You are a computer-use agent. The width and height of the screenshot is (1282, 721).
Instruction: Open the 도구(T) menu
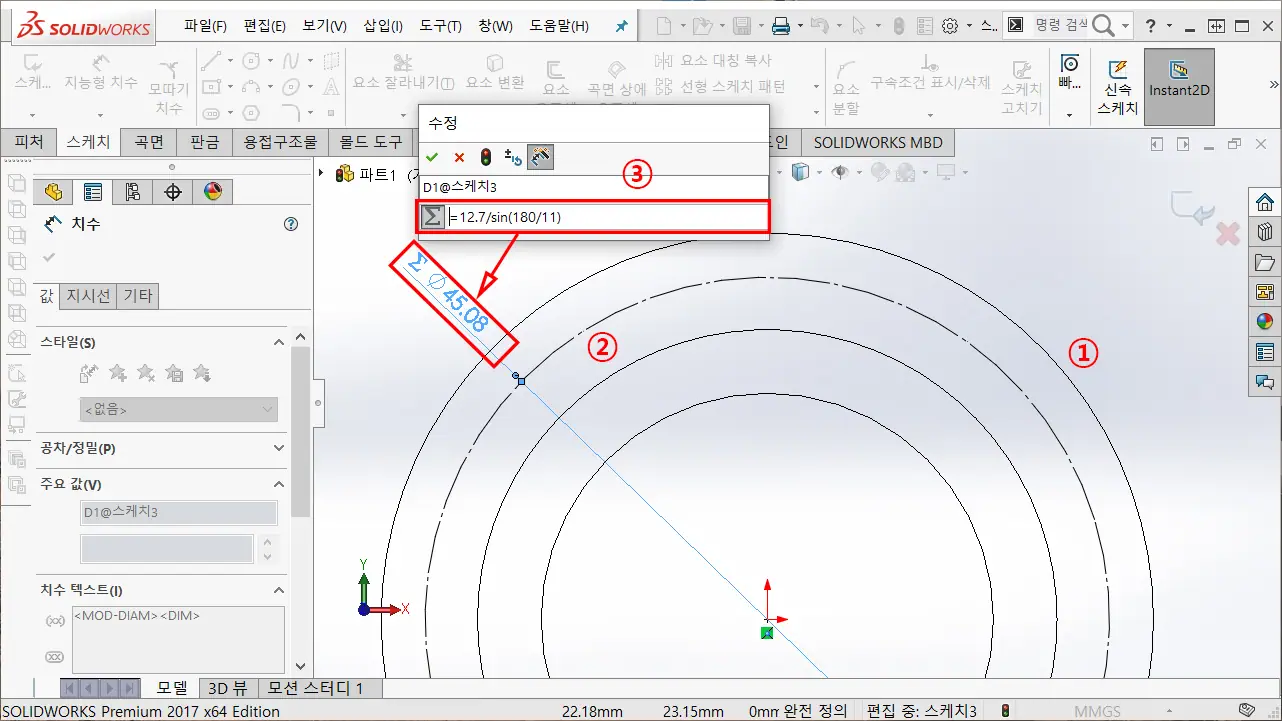click(440, 26)
